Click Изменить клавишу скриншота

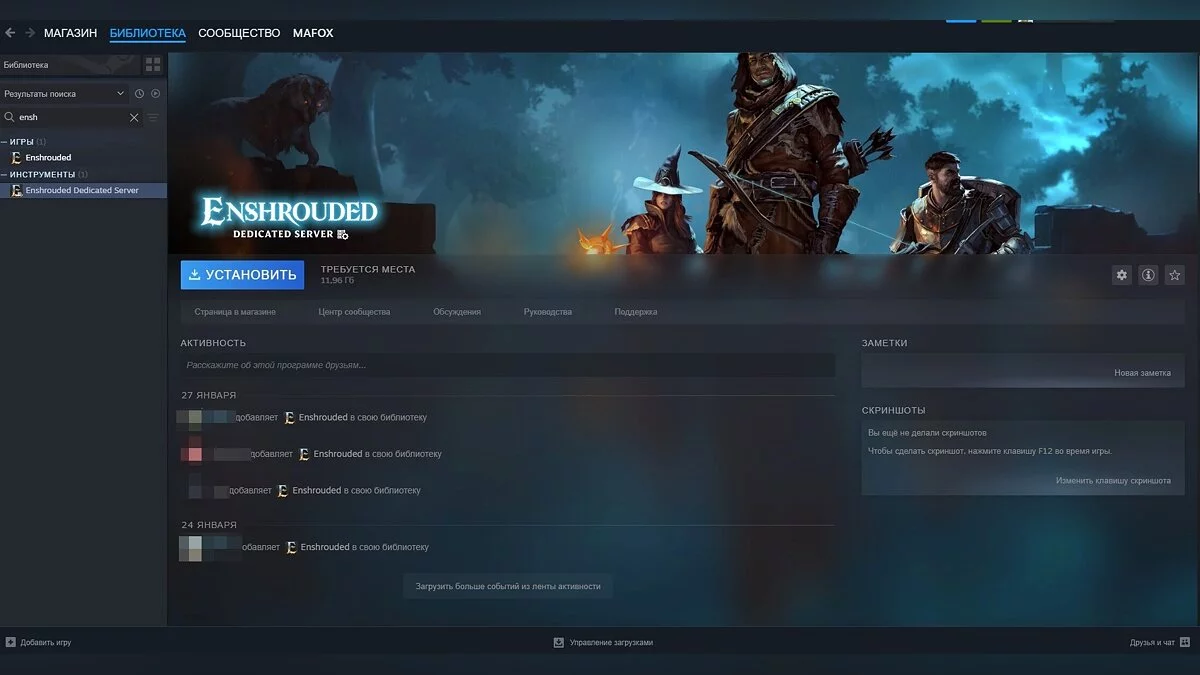(x=1113, y=481)
